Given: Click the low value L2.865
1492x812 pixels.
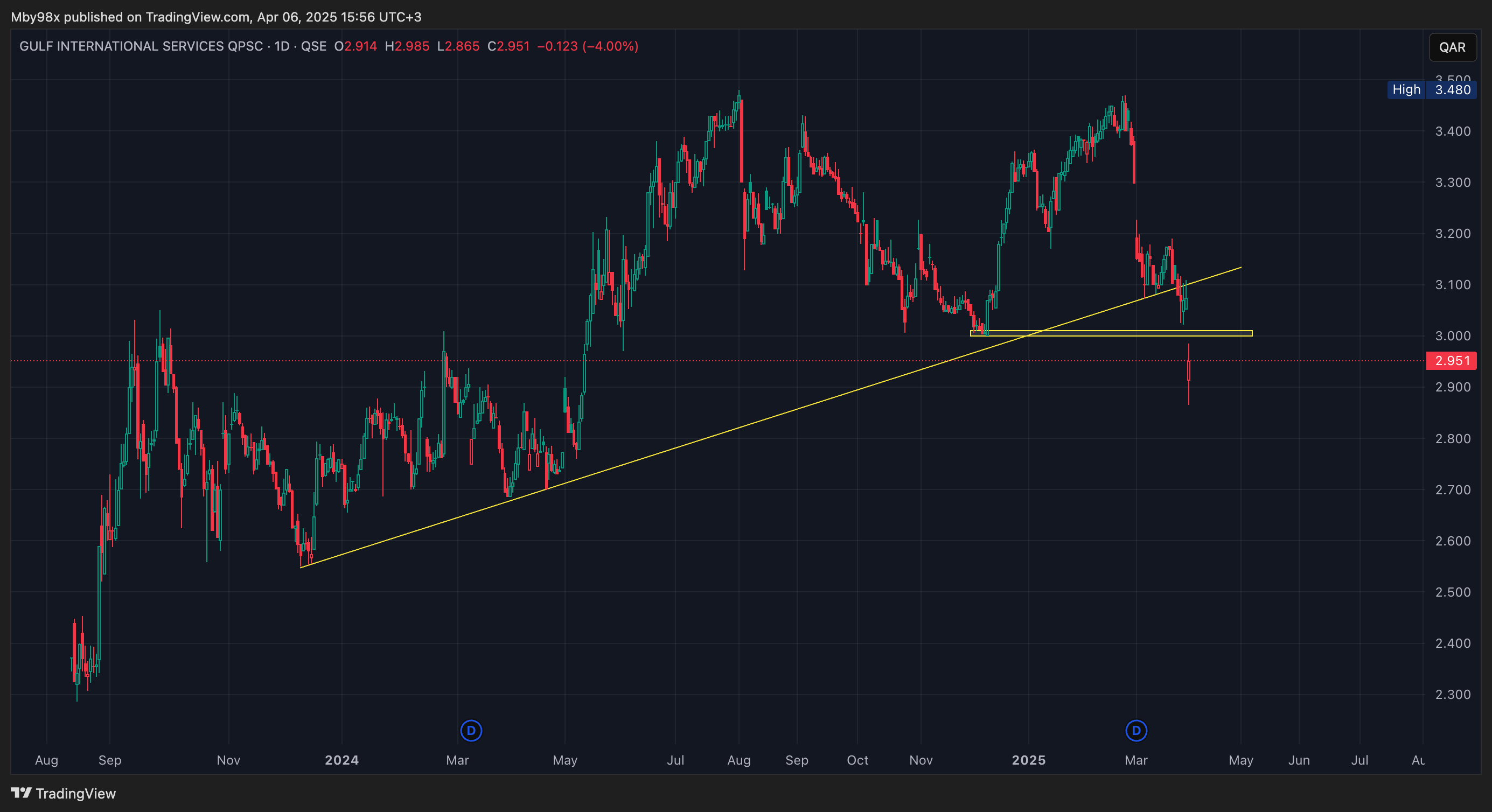Looking at the screenshot, I should coord(458,46).
